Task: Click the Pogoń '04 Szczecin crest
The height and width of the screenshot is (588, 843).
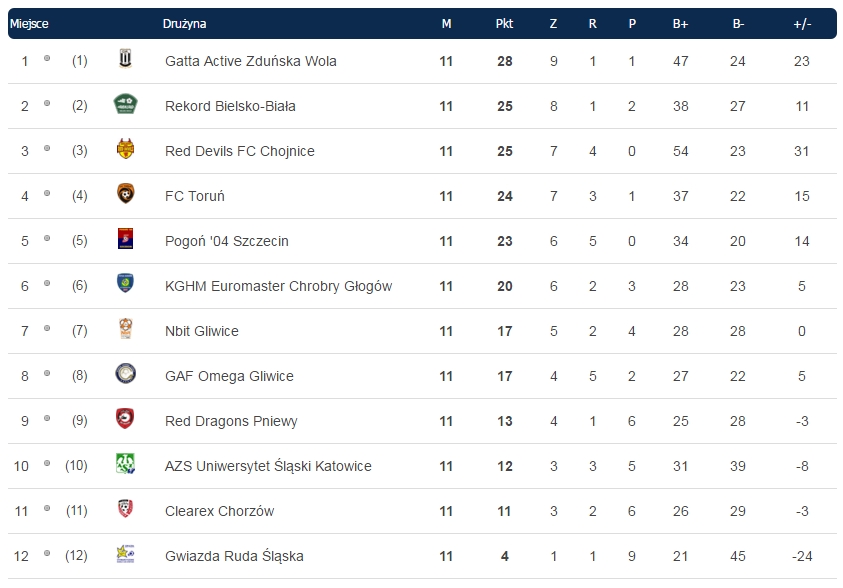Action: tap(125, 240)
